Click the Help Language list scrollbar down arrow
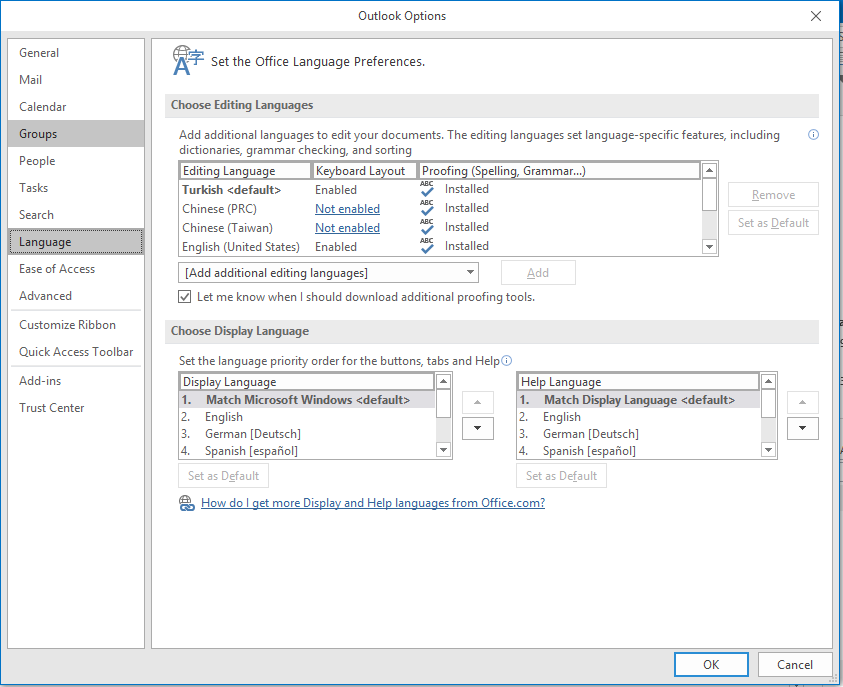 point(769,450)
